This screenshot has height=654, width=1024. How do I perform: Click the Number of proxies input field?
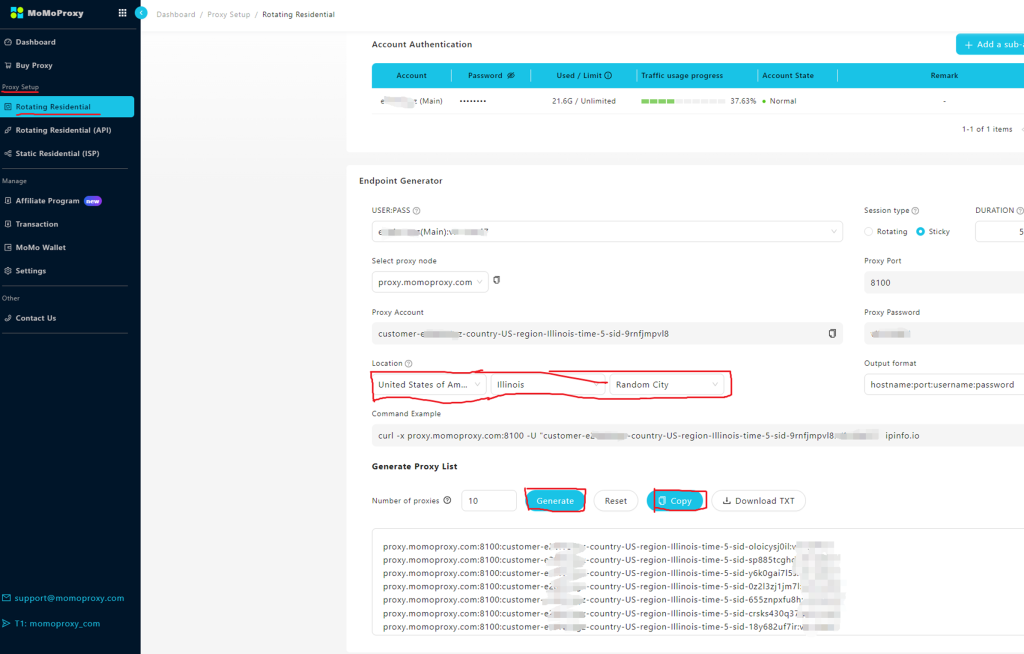pyautogui.click(x=488, y=501)
